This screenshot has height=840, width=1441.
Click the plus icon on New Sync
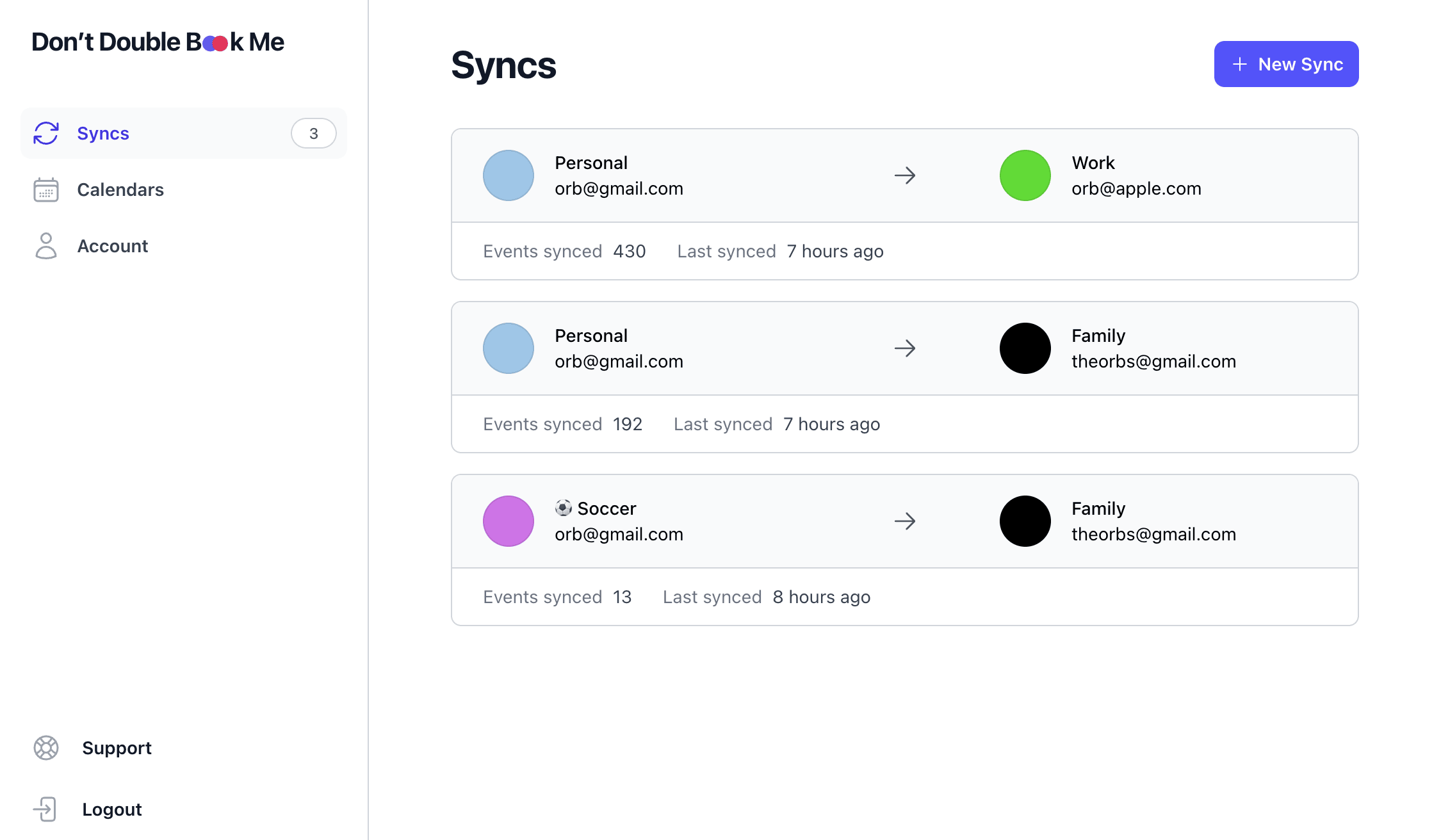[1240, 64]
